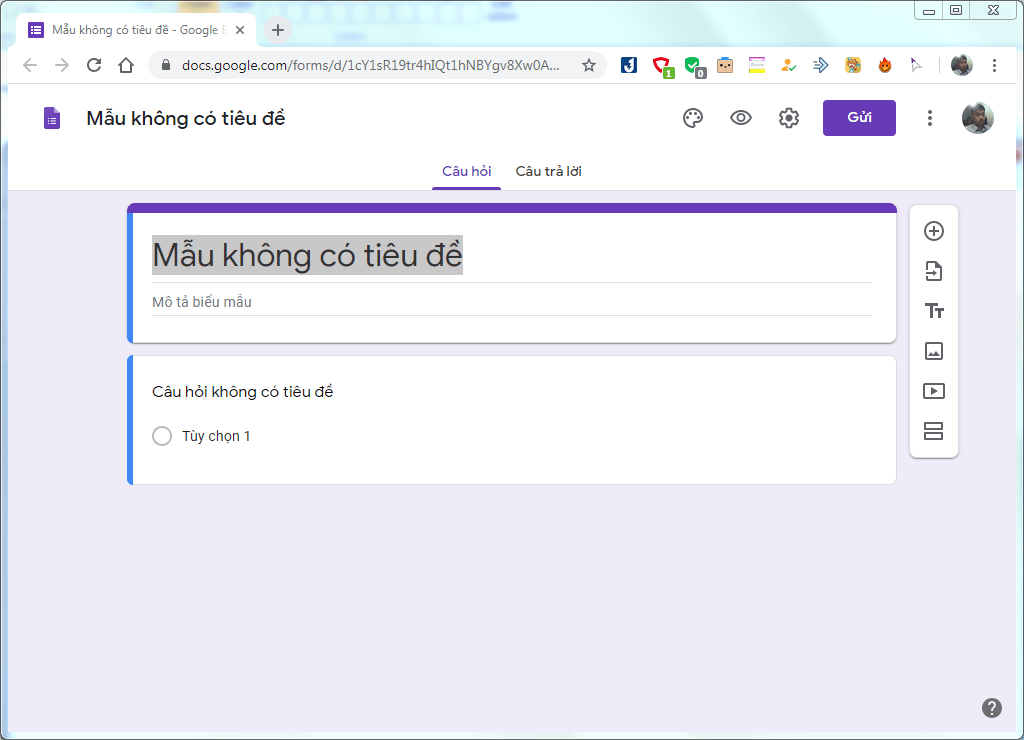Open form settings via gear icon
The height and width of the screenshot is (740, 1024).
(x=788, y=118)
